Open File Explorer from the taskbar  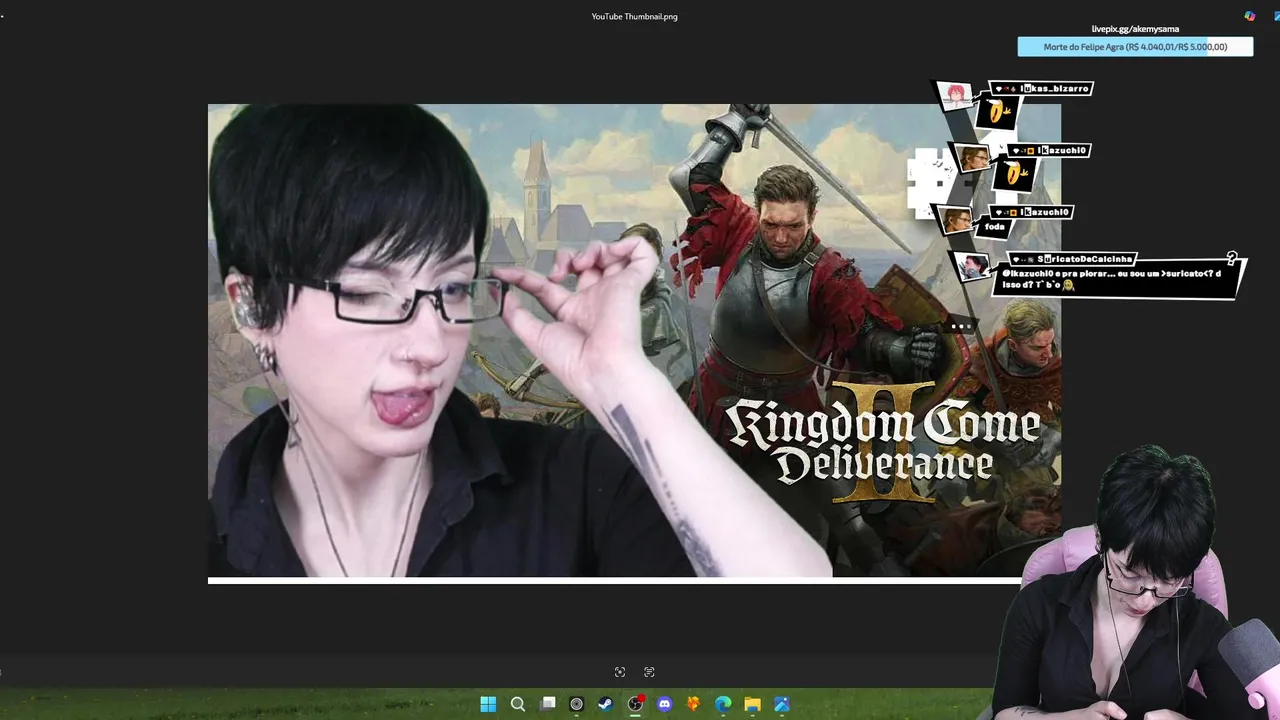[752, 704]
